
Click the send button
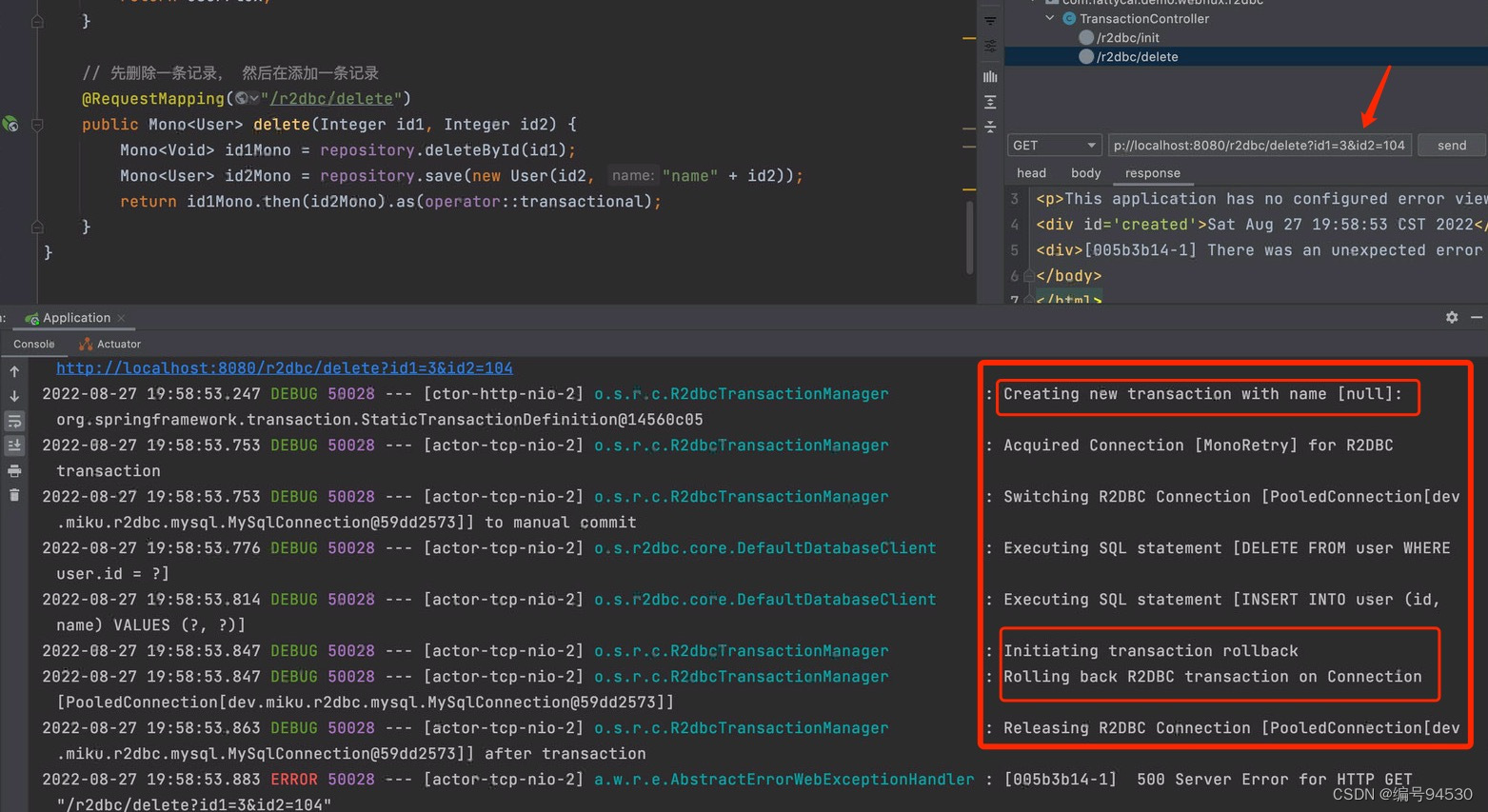coord(1452,145)
